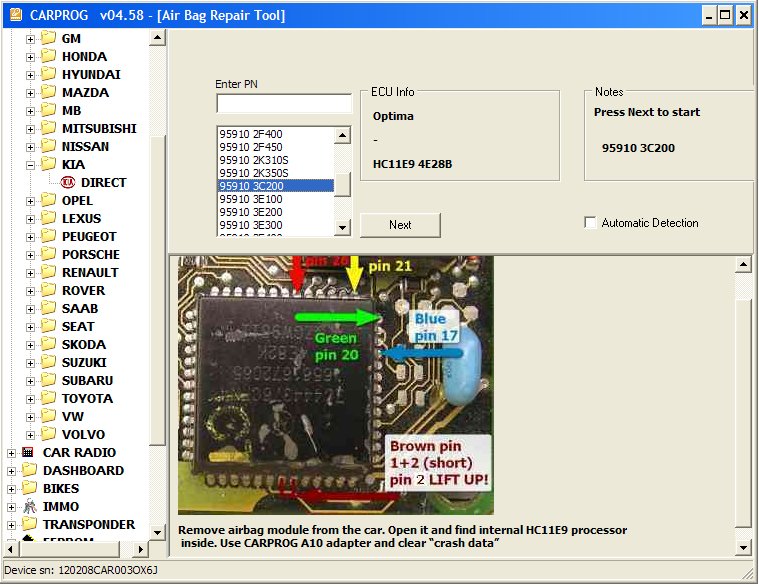Click the CARPROG title bar app icon
759x587 pixels.
15,15
